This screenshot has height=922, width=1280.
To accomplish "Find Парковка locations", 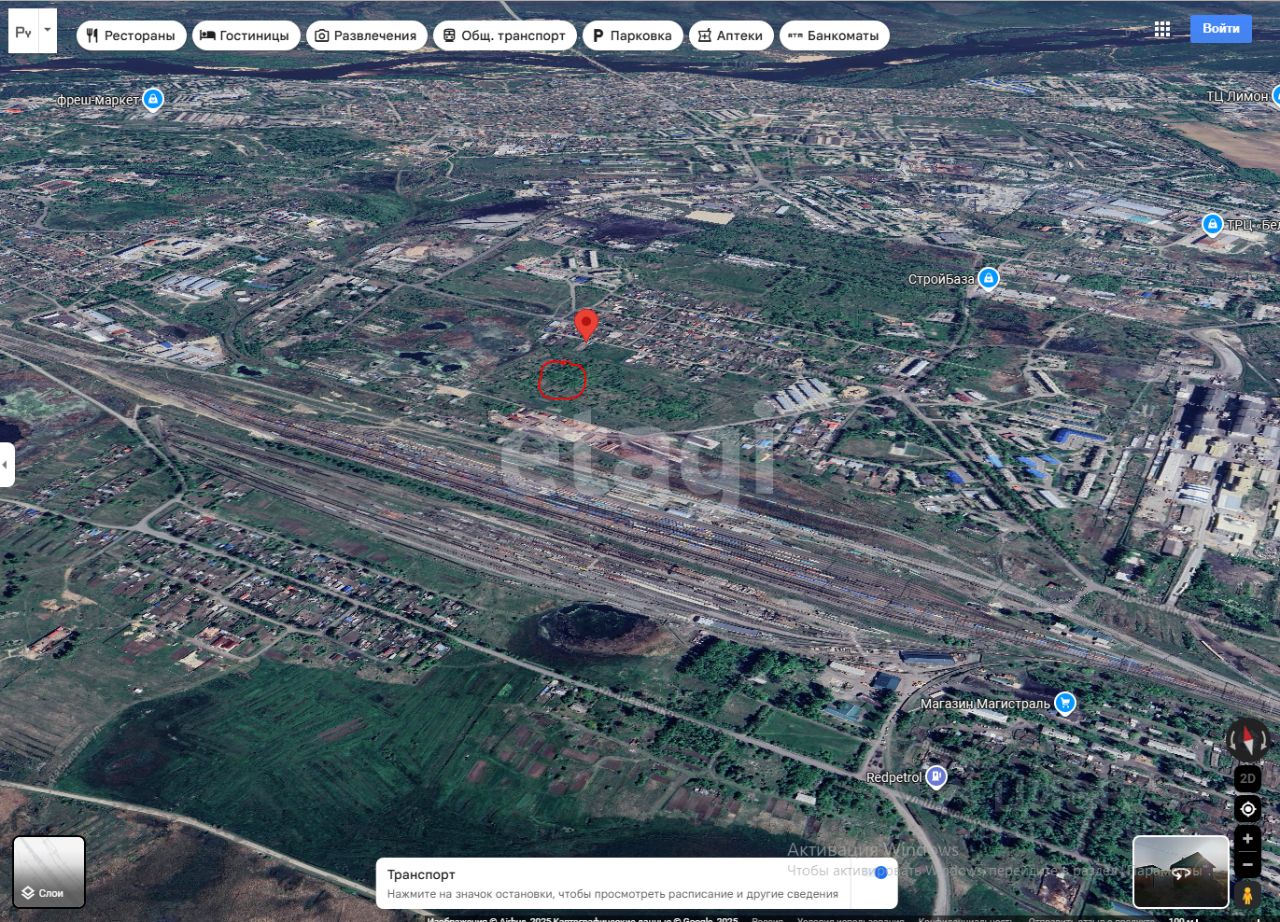I will 632,36.
